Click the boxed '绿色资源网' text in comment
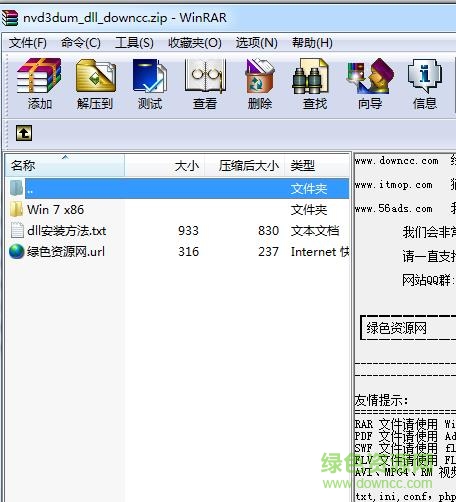456x502 pixels. click(x=396, y=328)
